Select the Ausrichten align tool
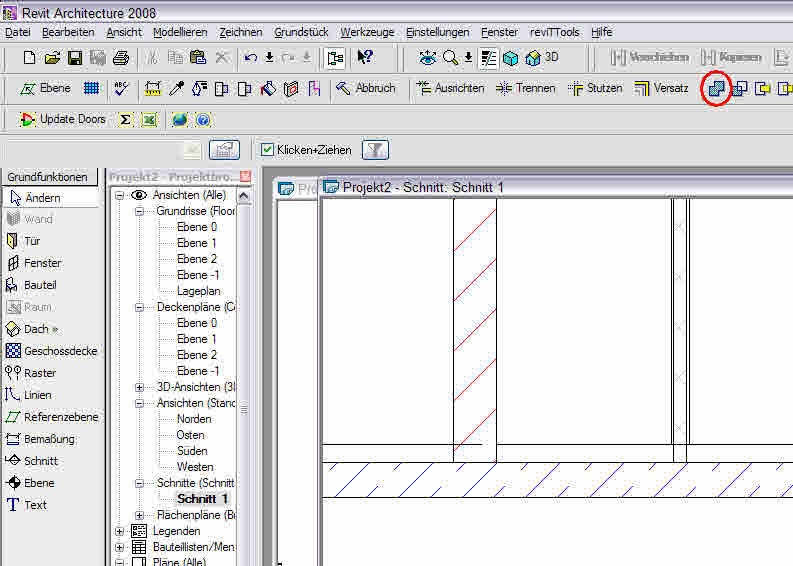Viewport: 793px width, 566px height. point(450,89)
